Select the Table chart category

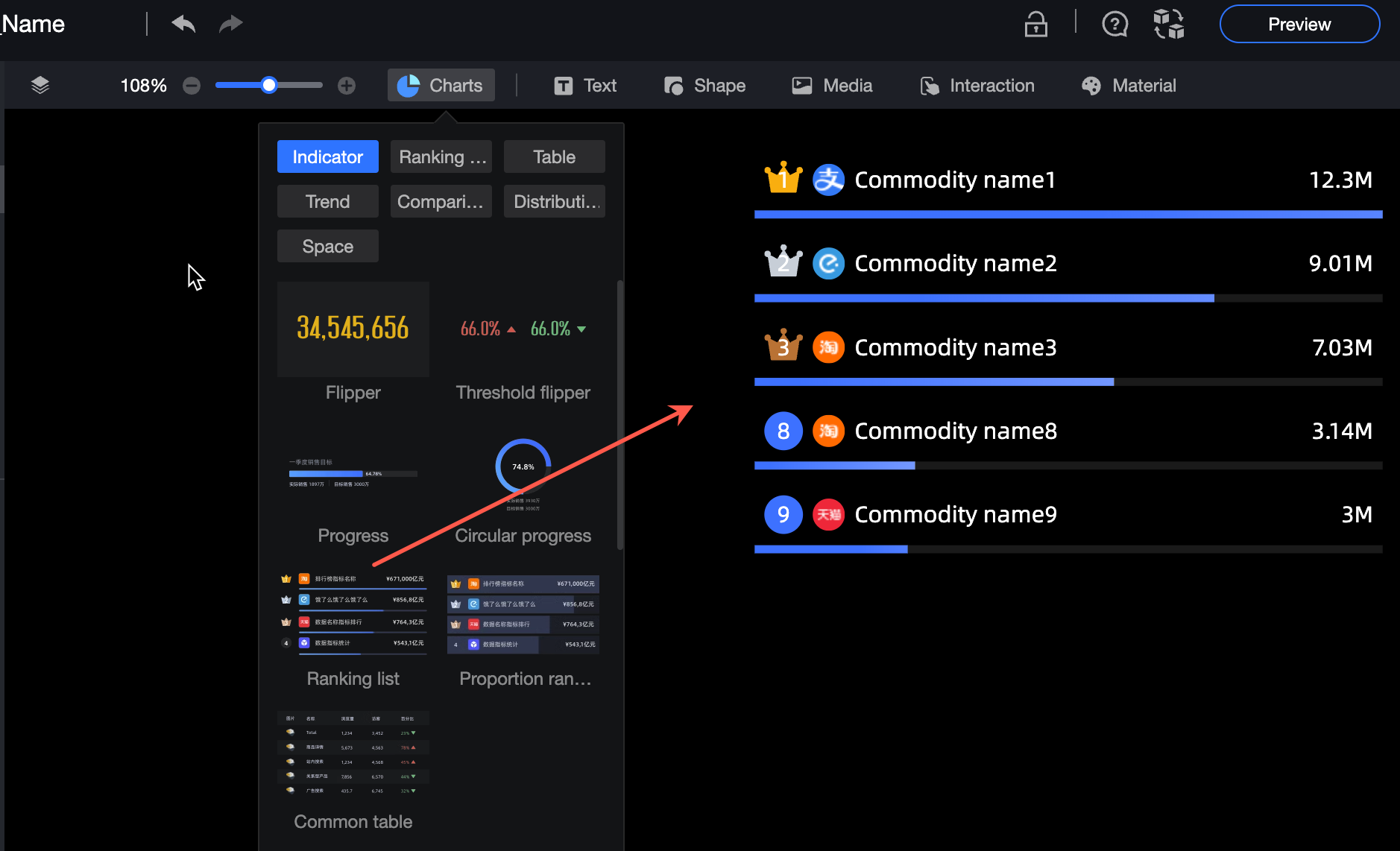555,156
